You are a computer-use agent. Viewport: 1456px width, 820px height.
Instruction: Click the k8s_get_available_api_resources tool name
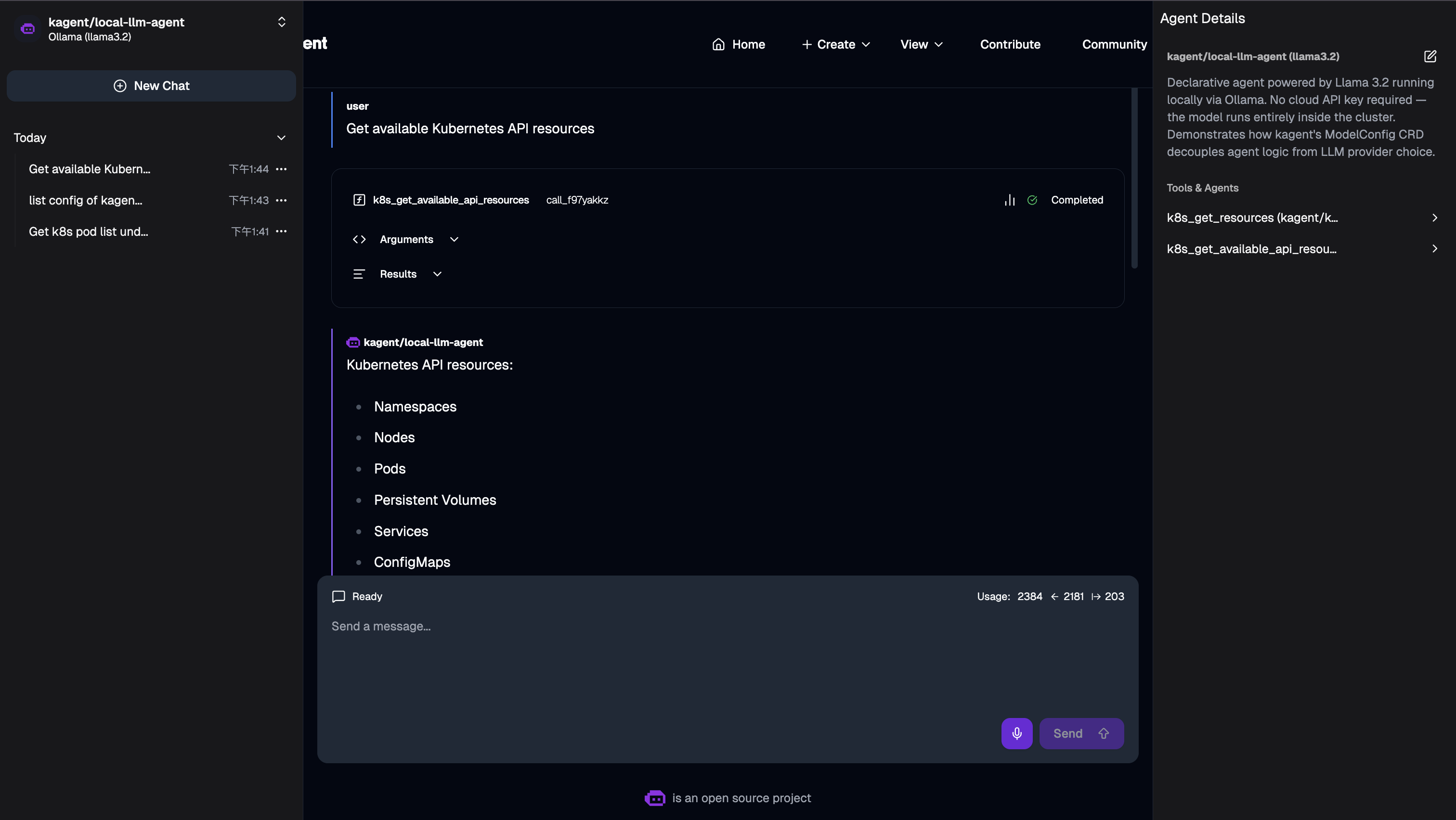point(451,200)
